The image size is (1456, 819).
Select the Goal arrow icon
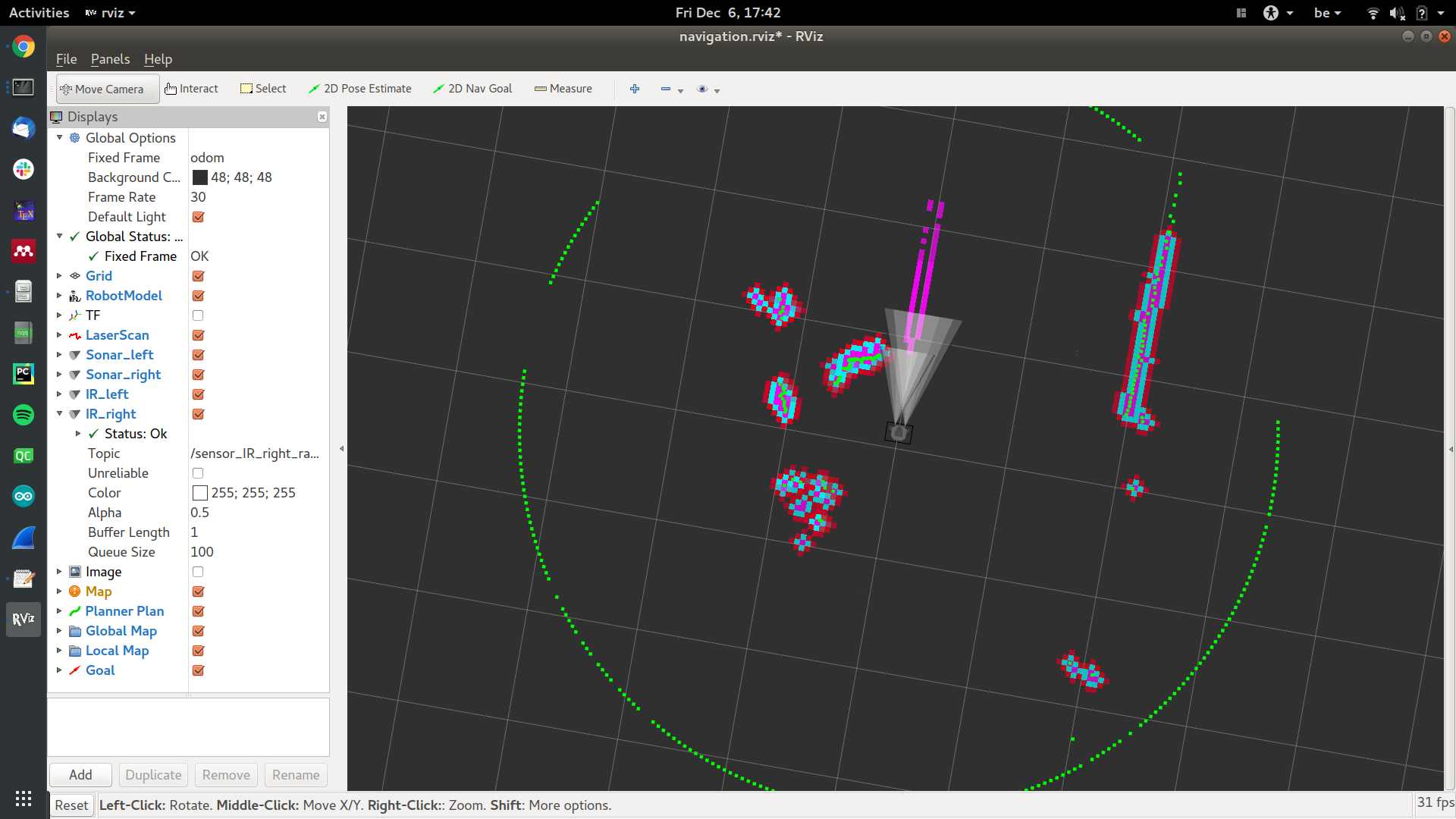tap(75, 670)
